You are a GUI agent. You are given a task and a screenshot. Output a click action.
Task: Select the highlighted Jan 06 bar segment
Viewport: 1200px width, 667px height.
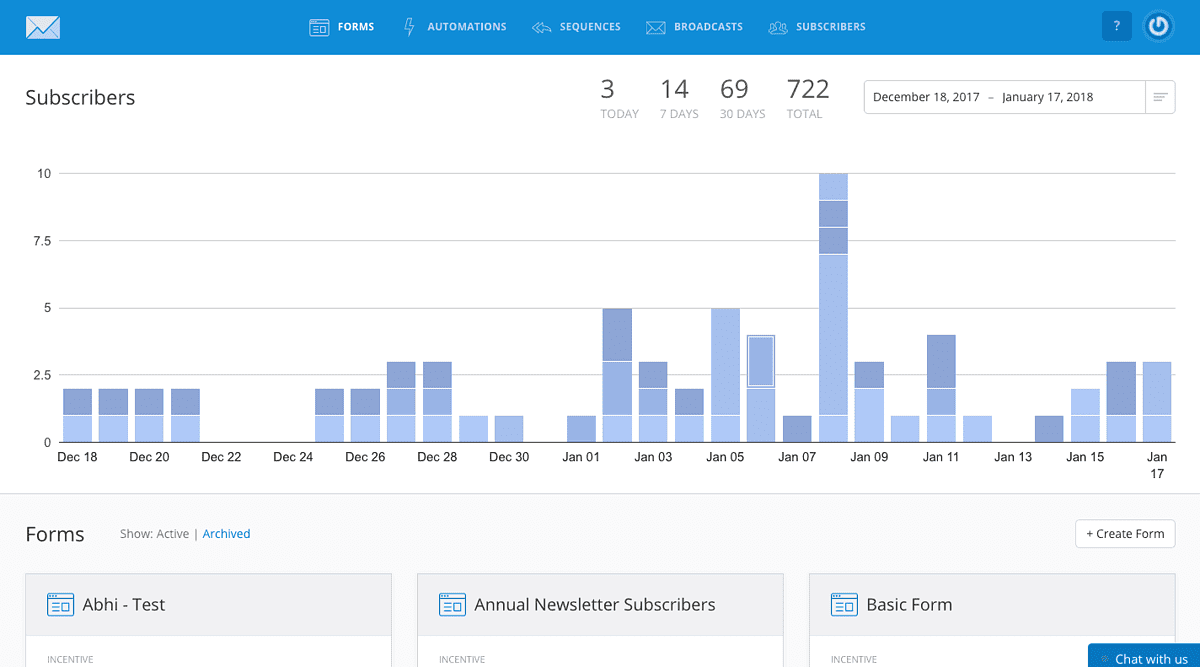pos(761,362)
